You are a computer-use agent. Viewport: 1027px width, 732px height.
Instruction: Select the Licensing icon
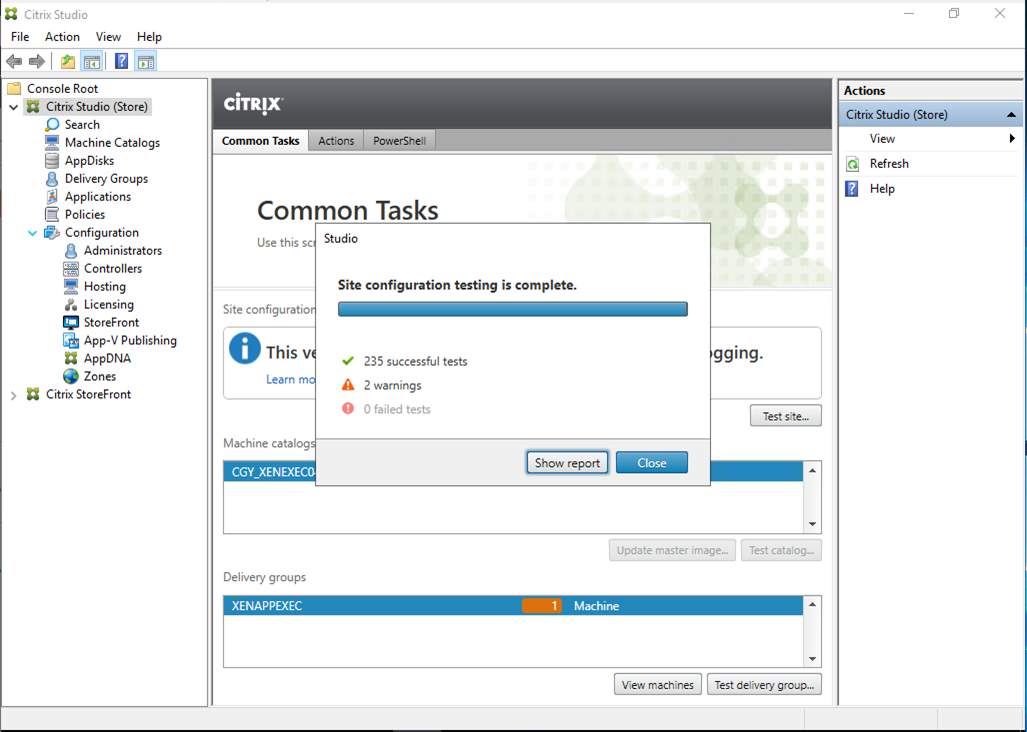(71, 304)
